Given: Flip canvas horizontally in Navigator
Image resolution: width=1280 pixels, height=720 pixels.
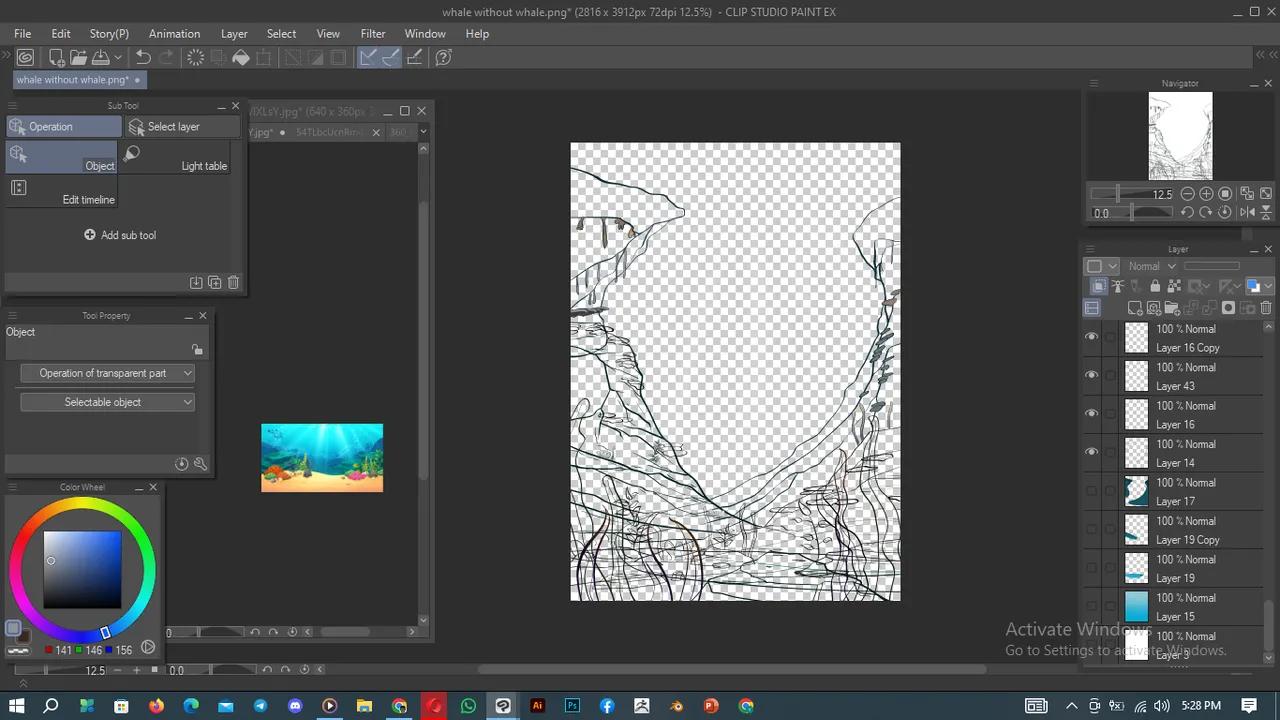Looking at the screenshot, I should click(x=1247, y=213).
